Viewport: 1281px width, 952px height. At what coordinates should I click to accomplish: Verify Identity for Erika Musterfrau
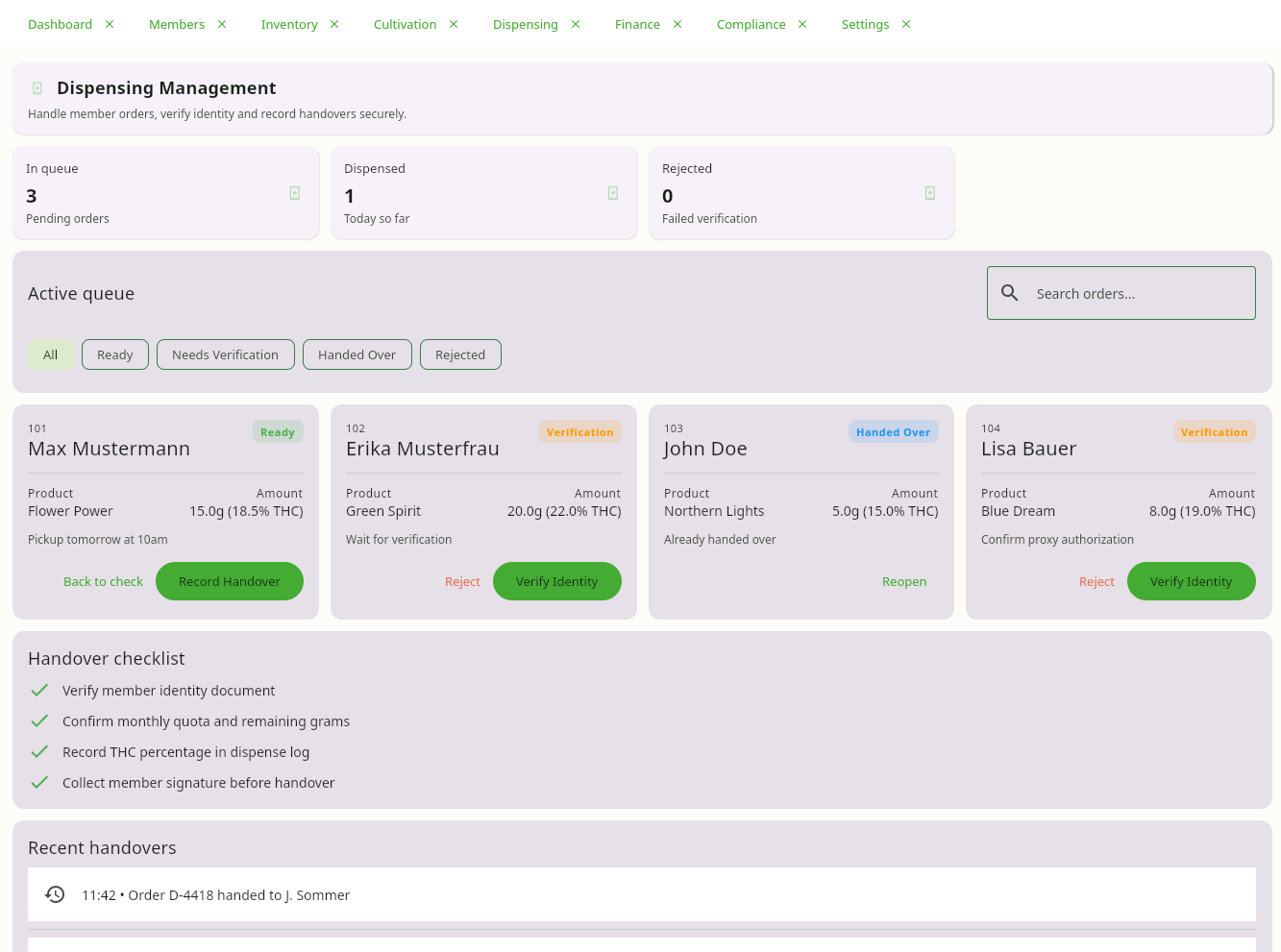point(556,581)
